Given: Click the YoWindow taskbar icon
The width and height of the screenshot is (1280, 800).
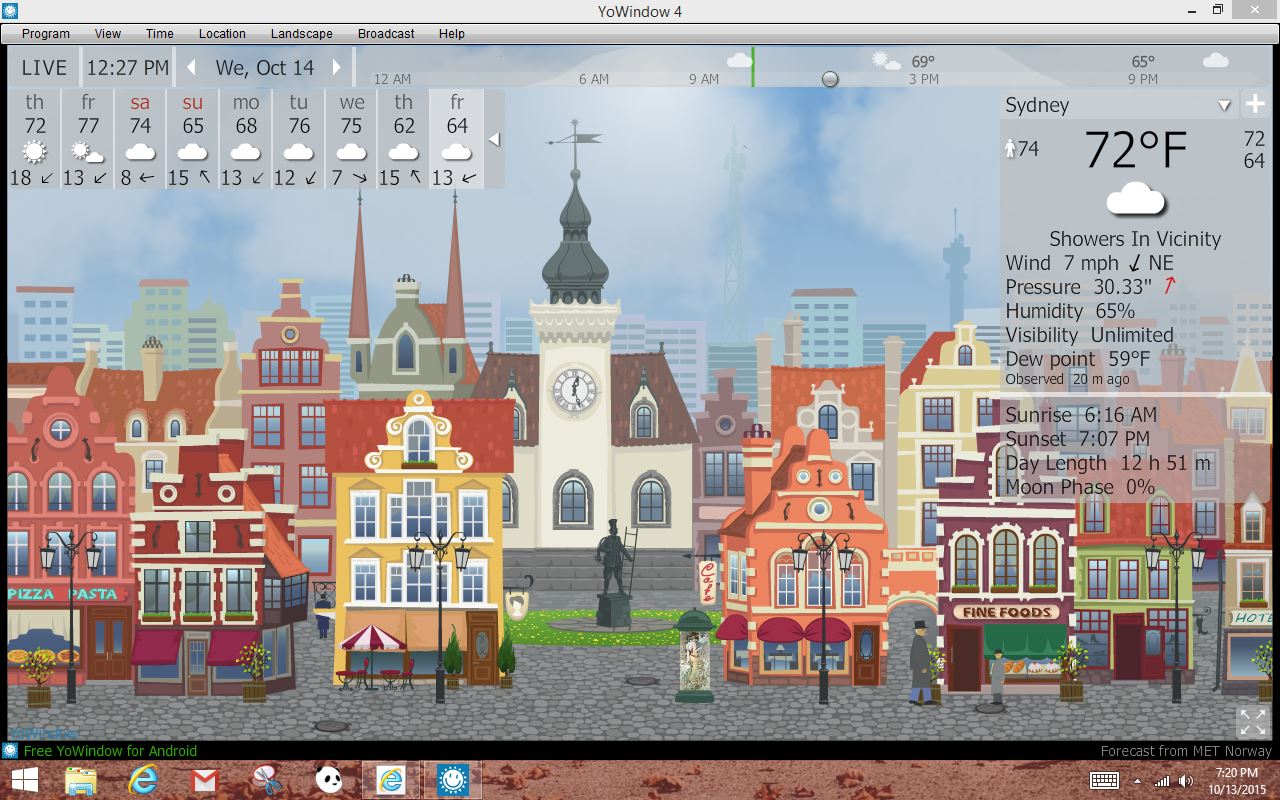Looking at the screenshot, I should pos(453,780).
